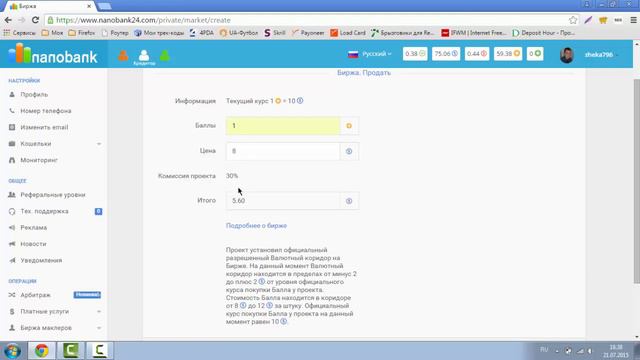This screenshot has width=640, height=360.
Task: Open the Русский language dropdown
Action: coord(370,54)
